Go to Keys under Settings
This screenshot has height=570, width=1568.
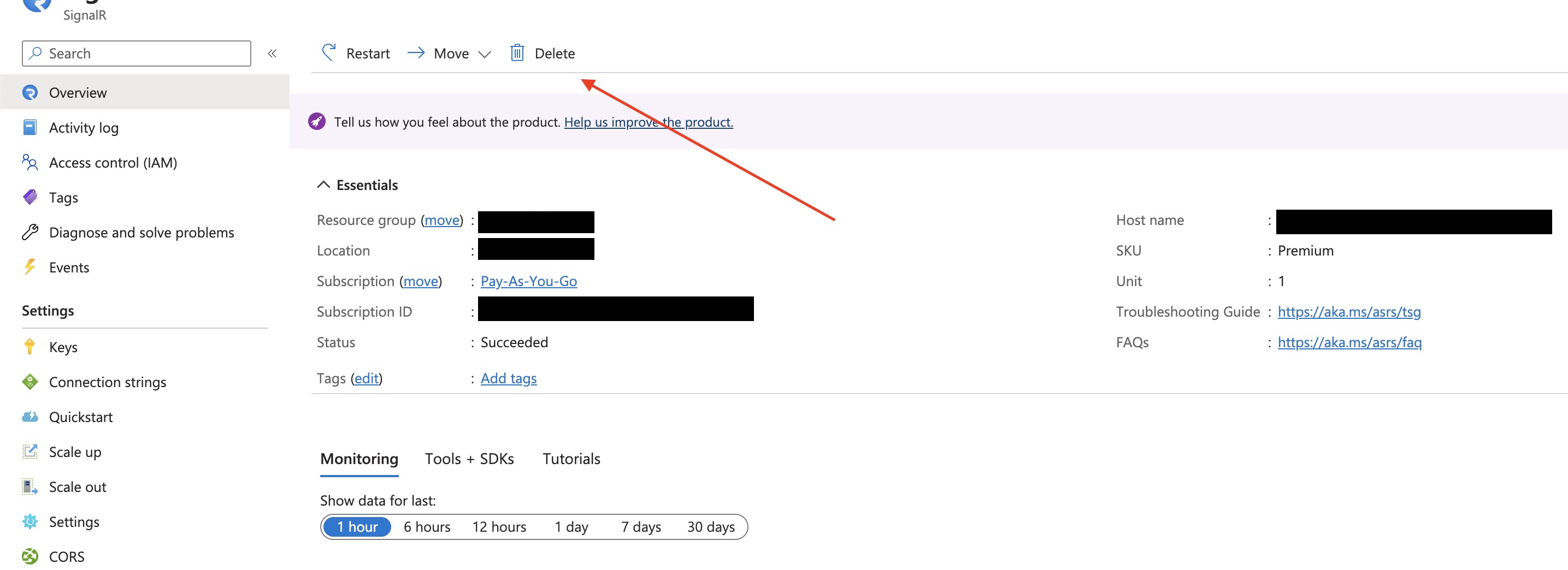63,347
